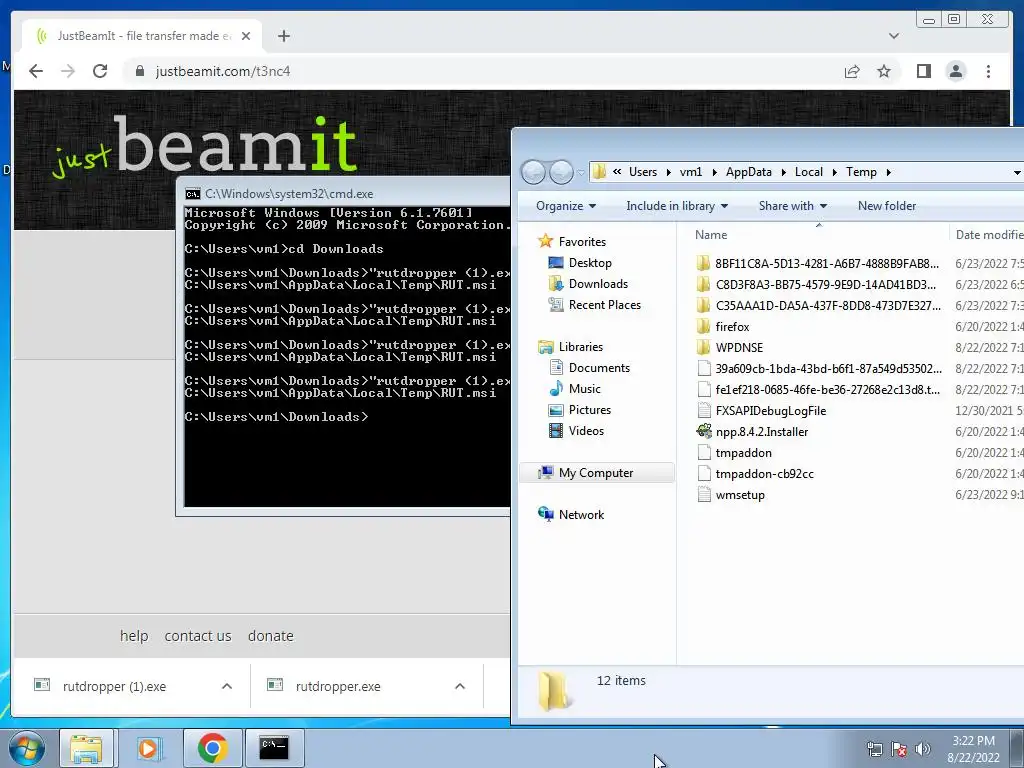Reload the JustBeamIt page
Image resolution: width=1024 pixels, height=768 pixels.
(x=100, y=71)
